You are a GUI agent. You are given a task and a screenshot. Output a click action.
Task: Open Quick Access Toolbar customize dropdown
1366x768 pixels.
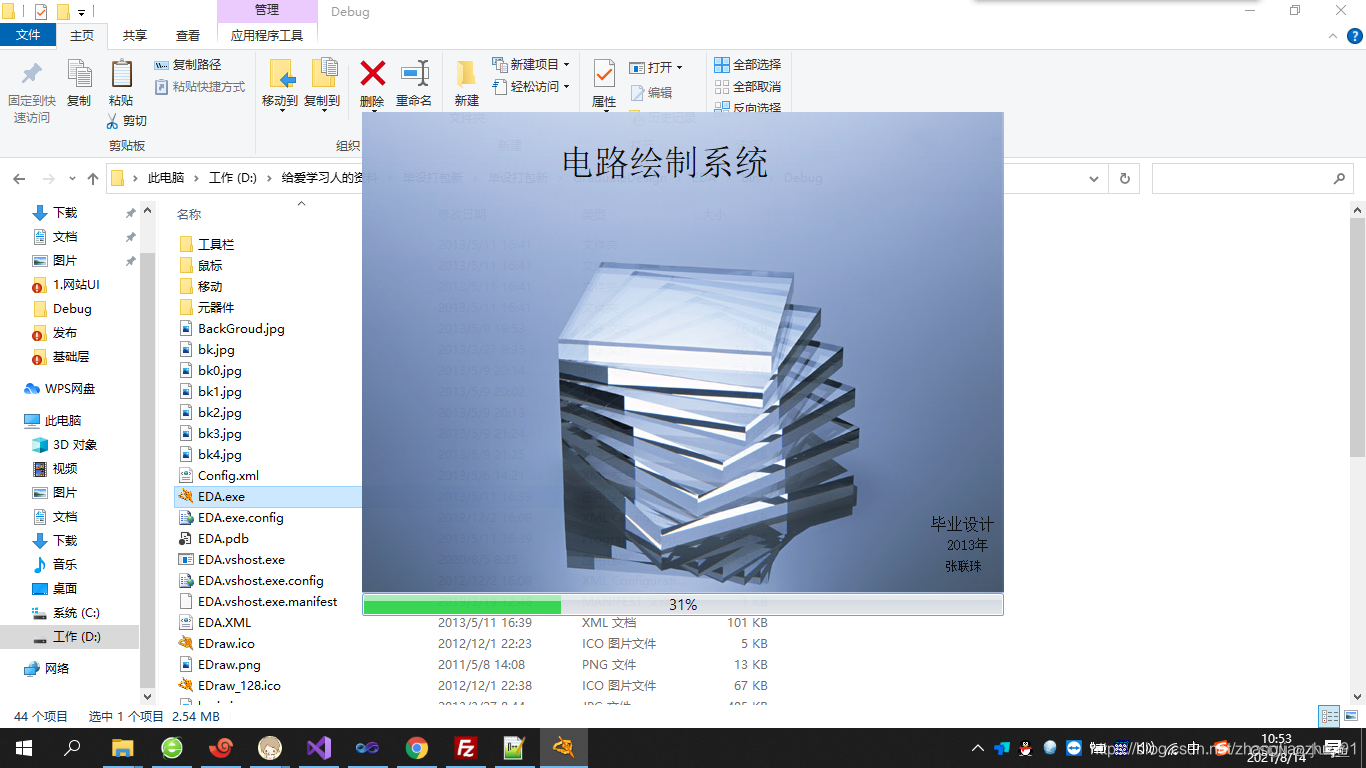coord(81,12)
